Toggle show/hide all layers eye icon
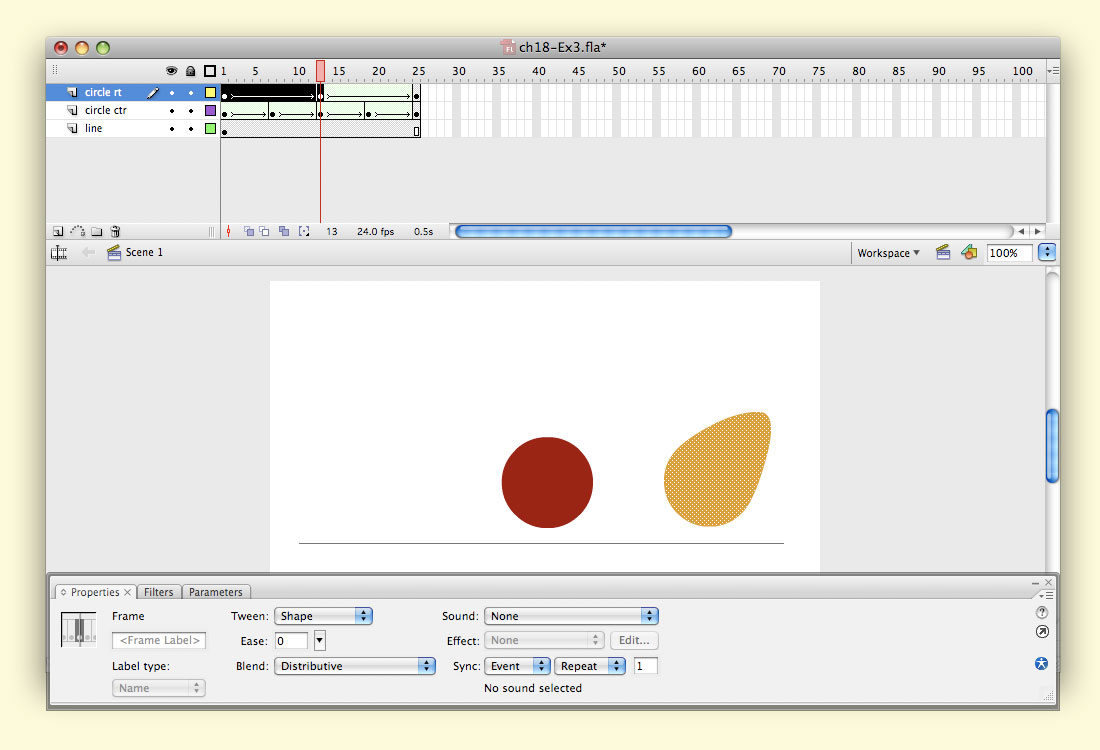Image resolution: width=1100 pixels, height=750 pixels. [171, 71]
